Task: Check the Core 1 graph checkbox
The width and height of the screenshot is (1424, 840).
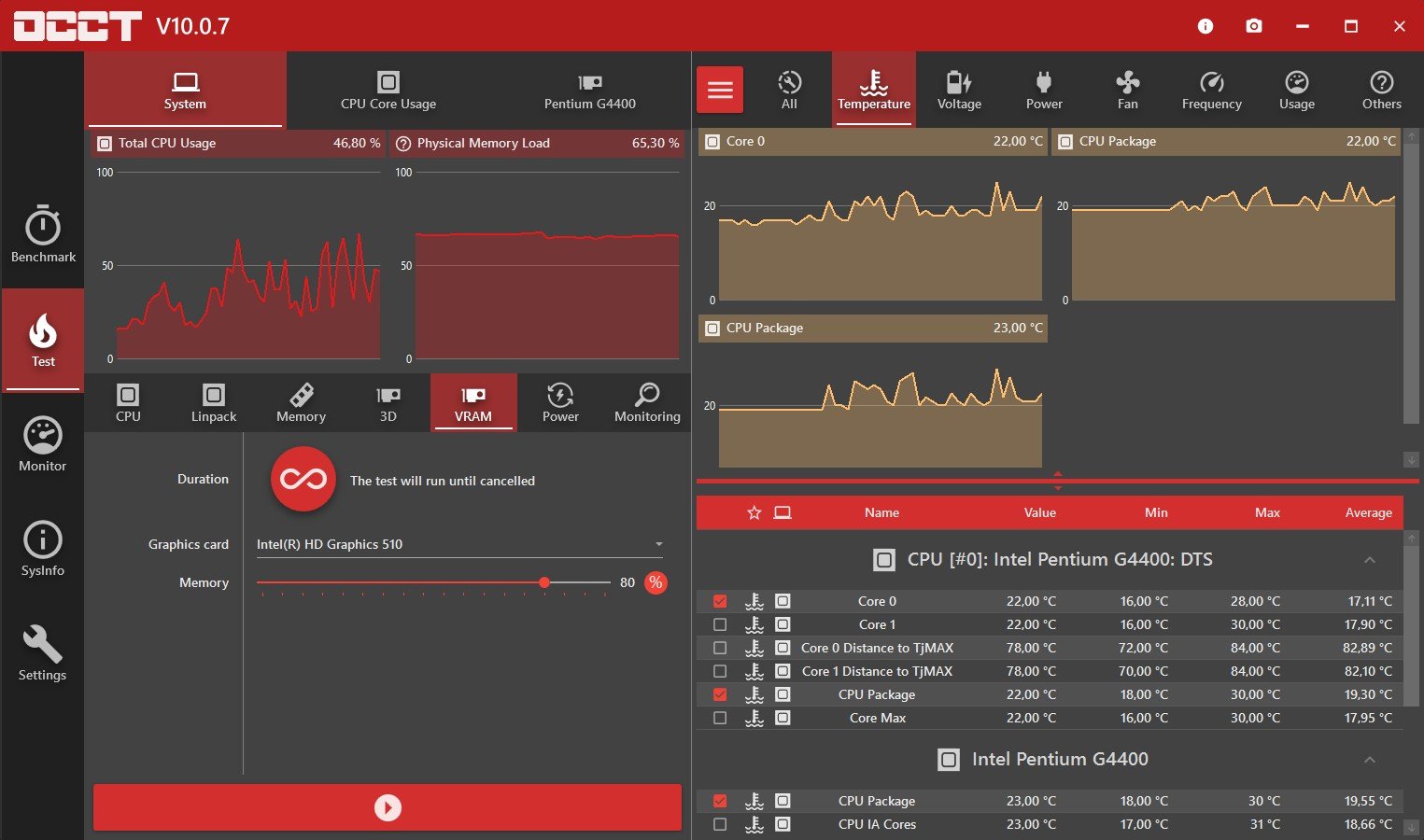Action: 719,624
